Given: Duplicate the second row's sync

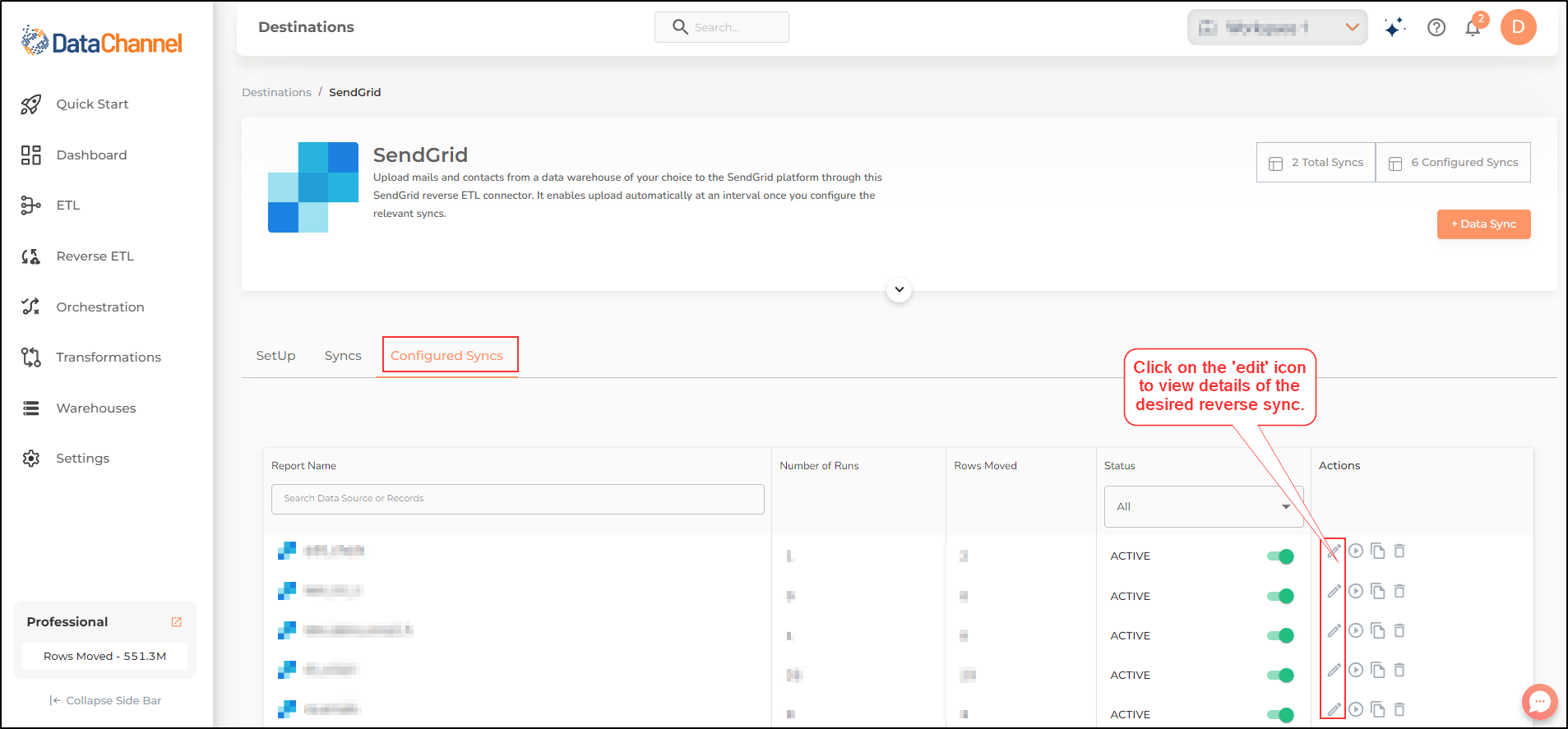Looking at the screenshot, I should (1378, 591).
